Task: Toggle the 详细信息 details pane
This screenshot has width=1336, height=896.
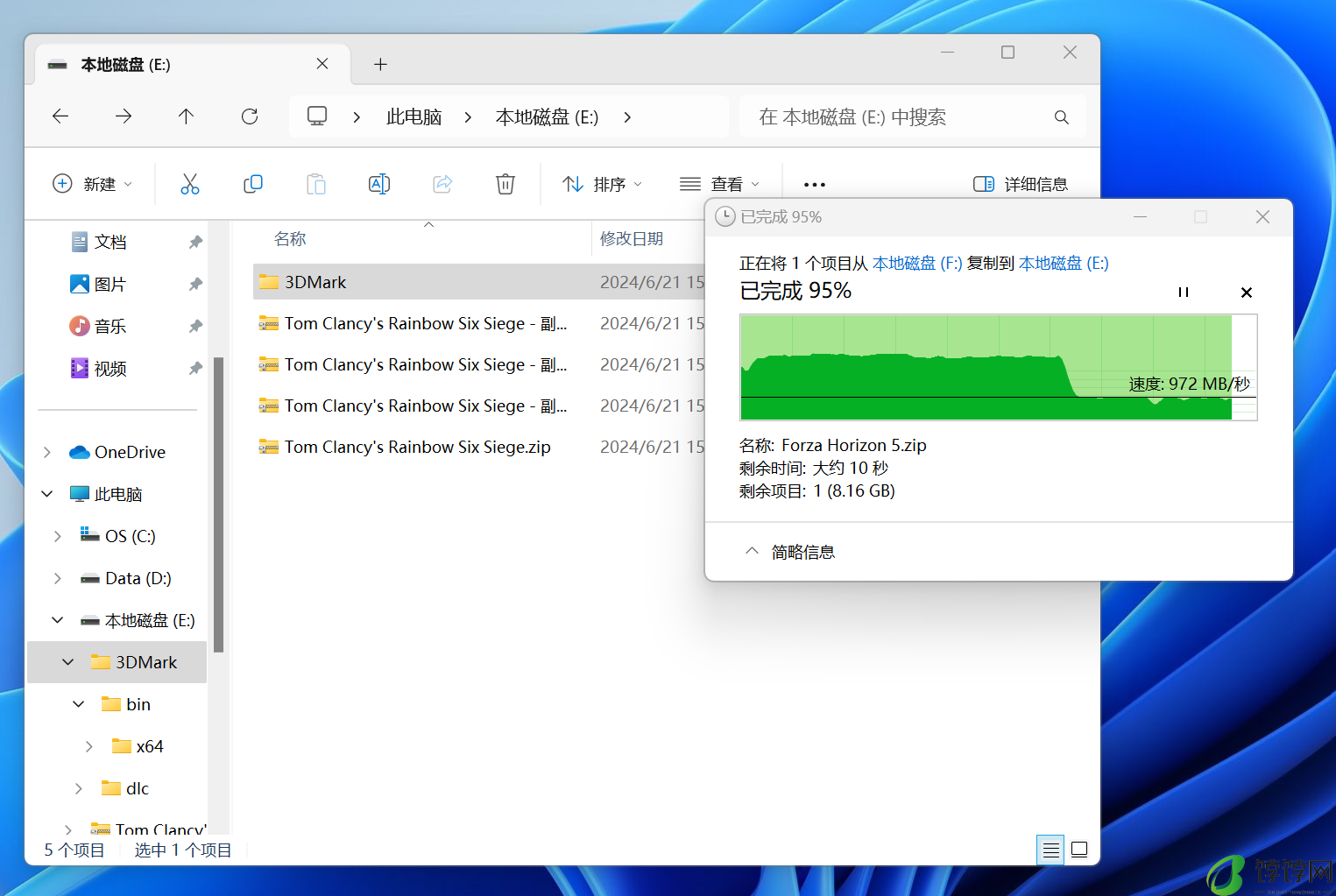Action: (x=1021, y=184)
